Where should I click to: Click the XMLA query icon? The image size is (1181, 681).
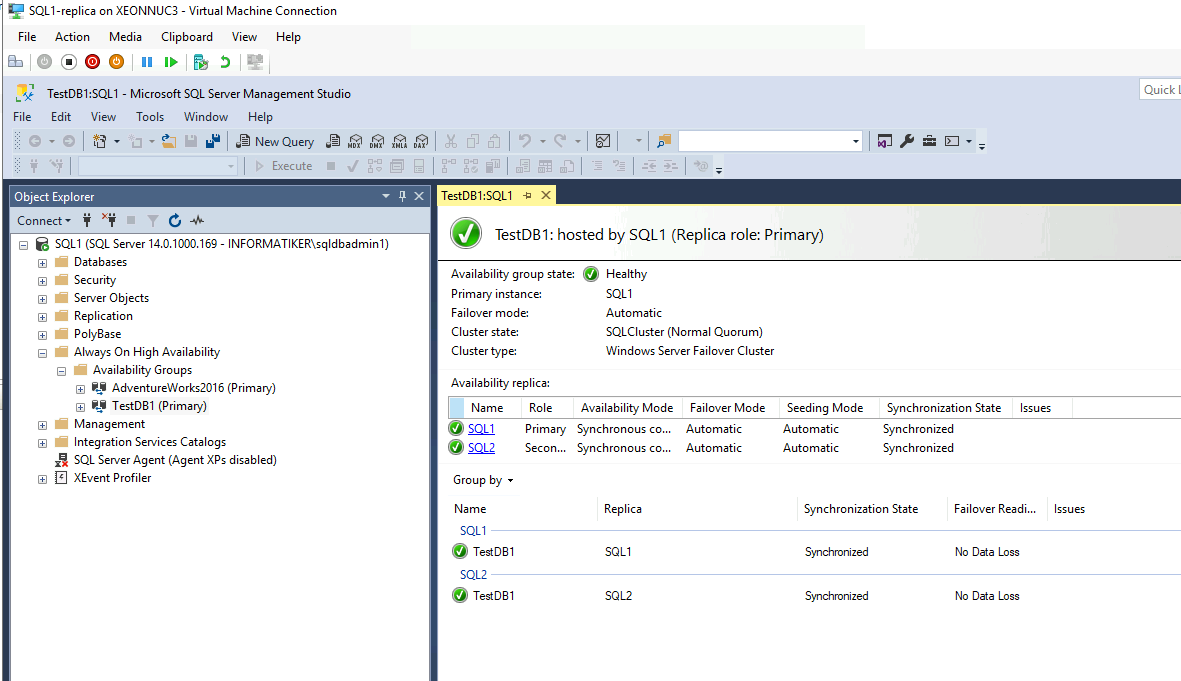tap(399, 141)
